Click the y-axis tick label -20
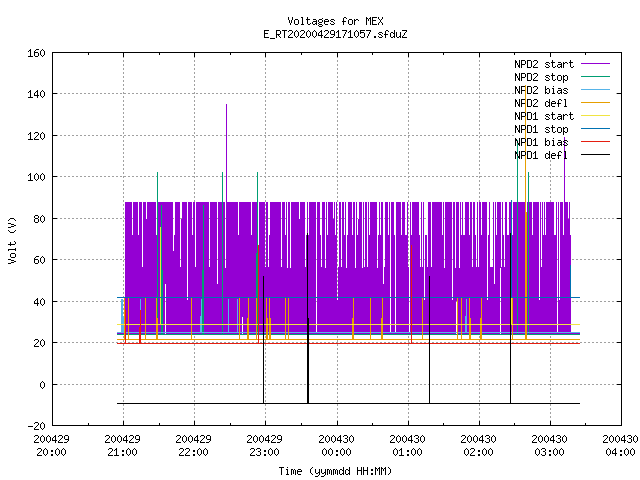 (x=36, y=426)
